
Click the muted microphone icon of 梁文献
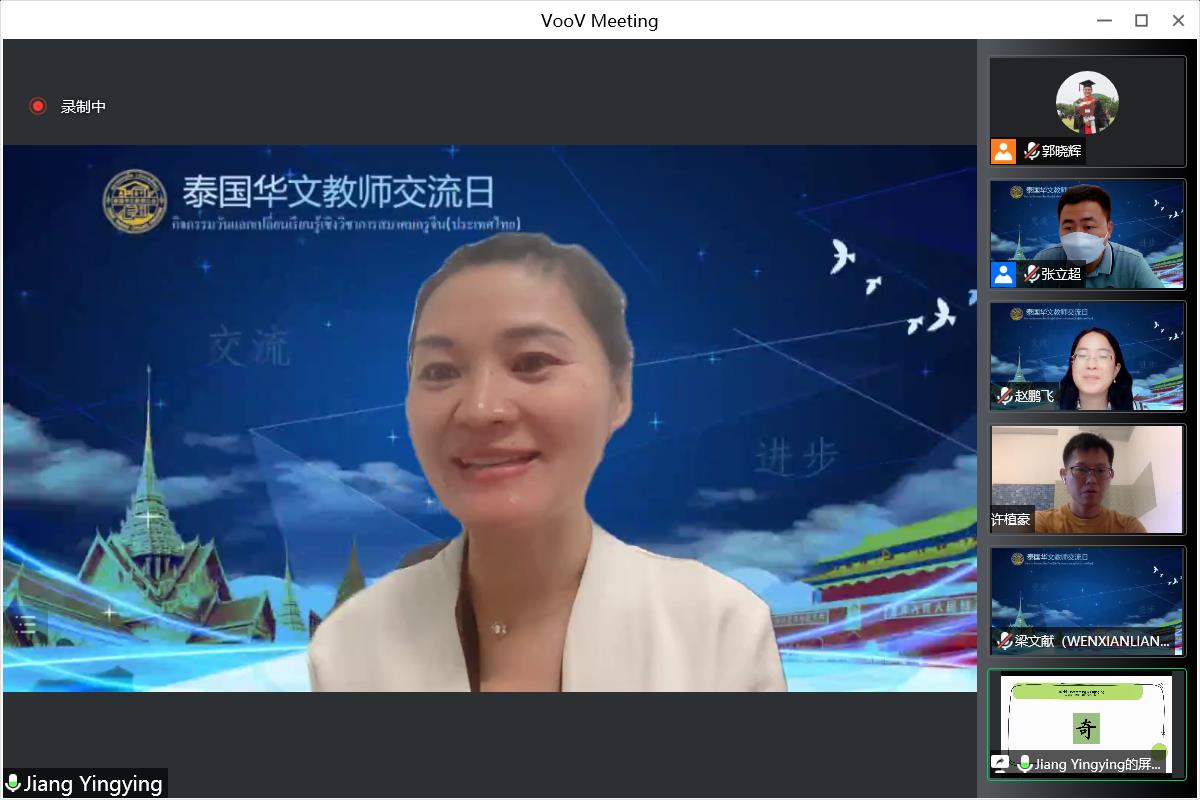coord(1004,641)
